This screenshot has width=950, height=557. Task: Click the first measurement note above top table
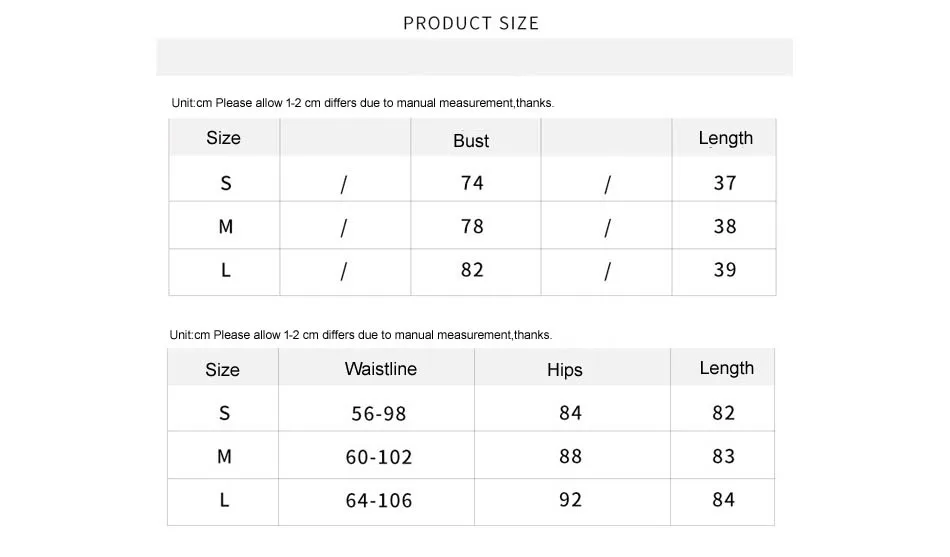362,103
